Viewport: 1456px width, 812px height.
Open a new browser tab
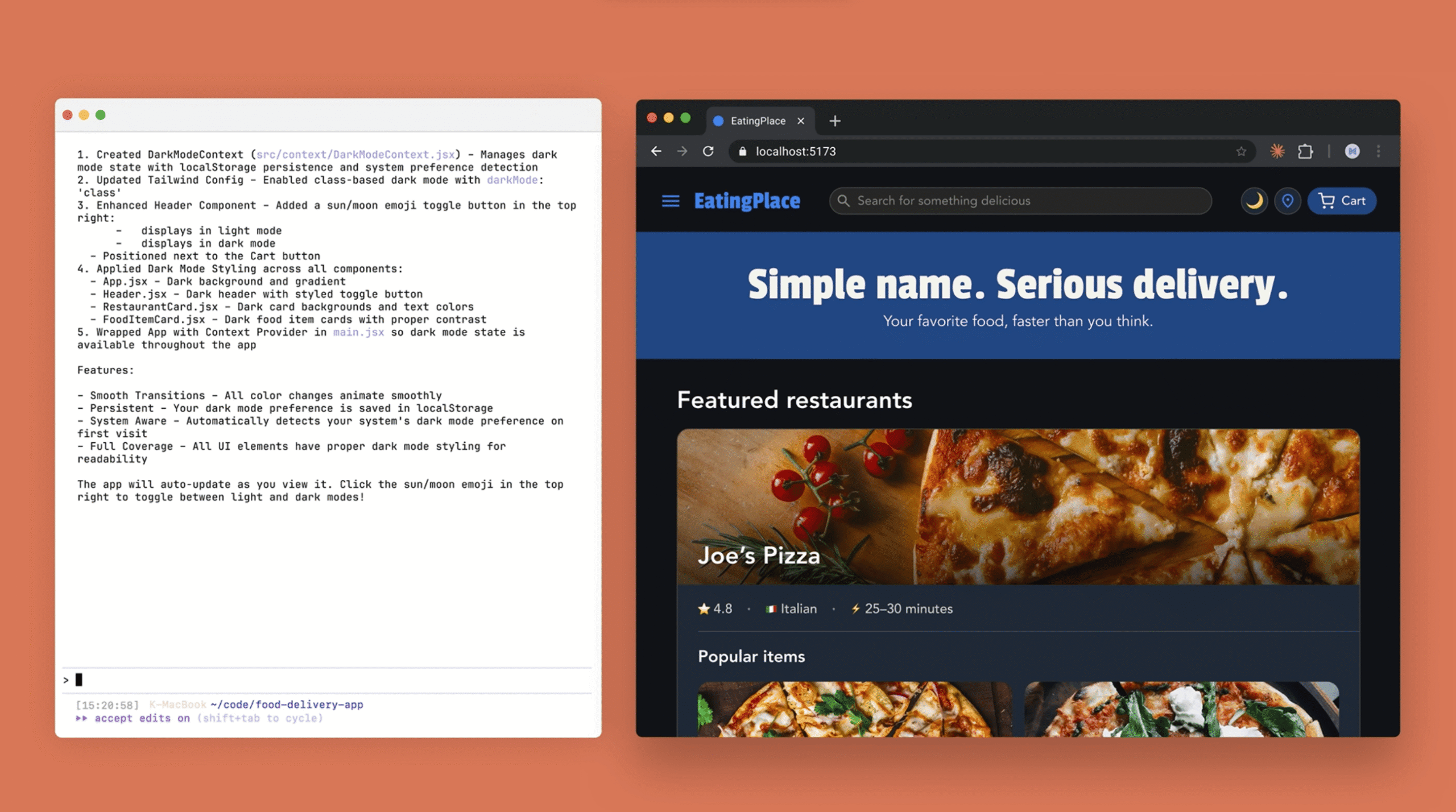point(835,121)
